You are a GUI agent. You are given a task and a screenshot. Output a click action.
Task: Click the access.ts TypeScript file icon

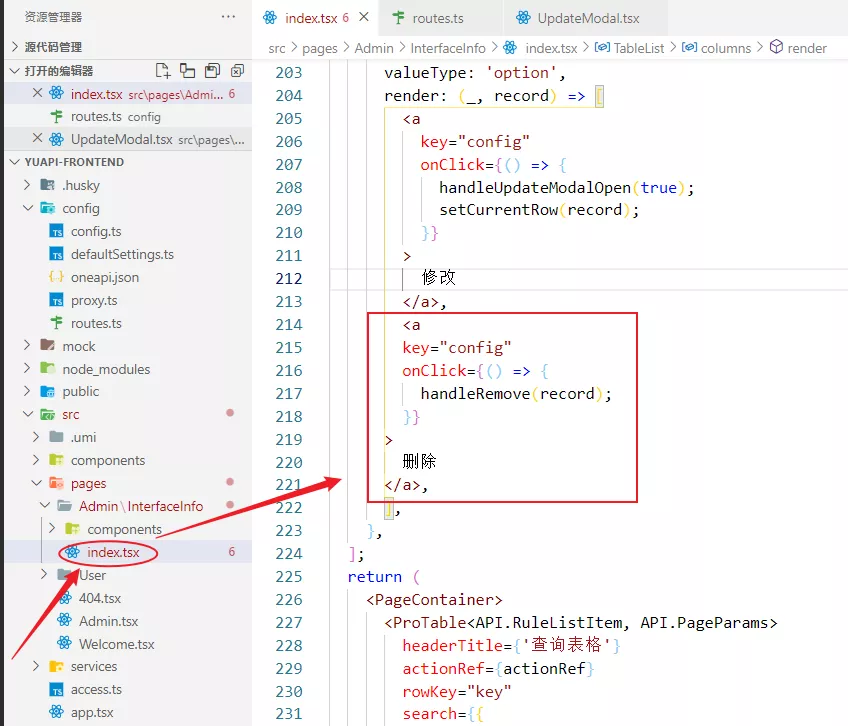56,690
